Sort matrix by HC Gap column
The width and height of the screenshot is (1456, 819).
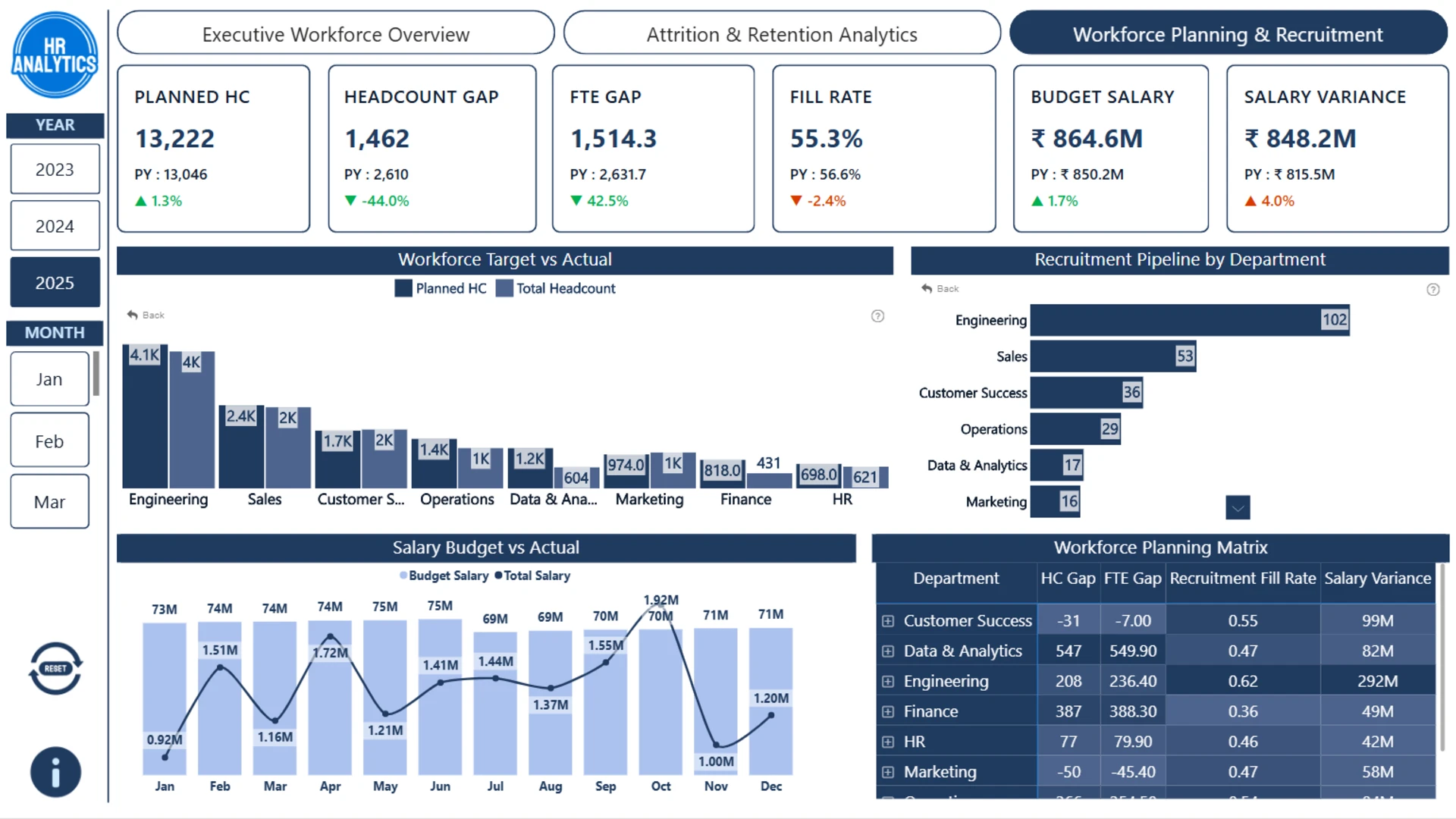pyautogui.click(x=1068, y=579)
